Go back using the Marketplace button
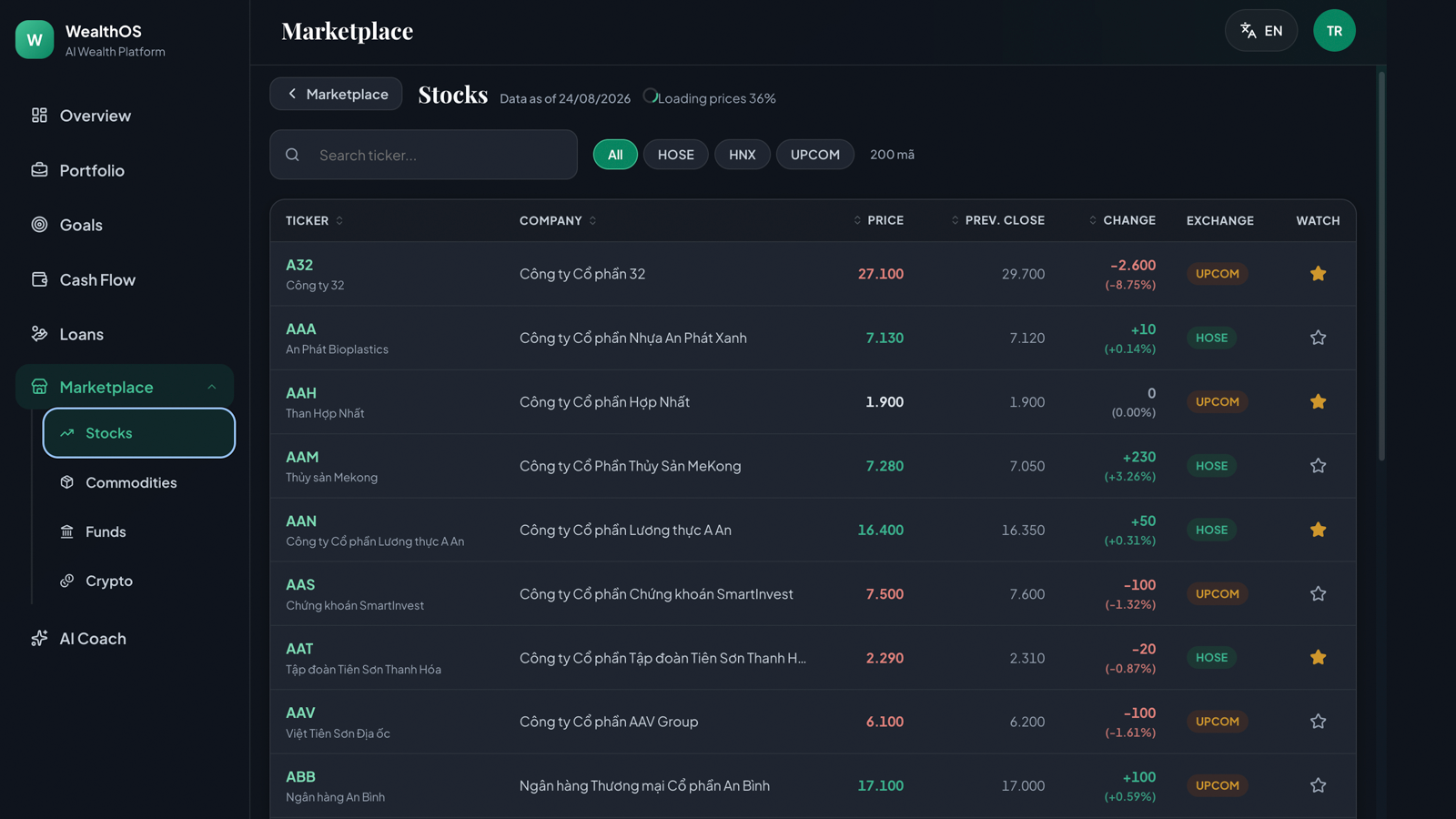This screenshot has height=819, width=1456. point(336,94)
